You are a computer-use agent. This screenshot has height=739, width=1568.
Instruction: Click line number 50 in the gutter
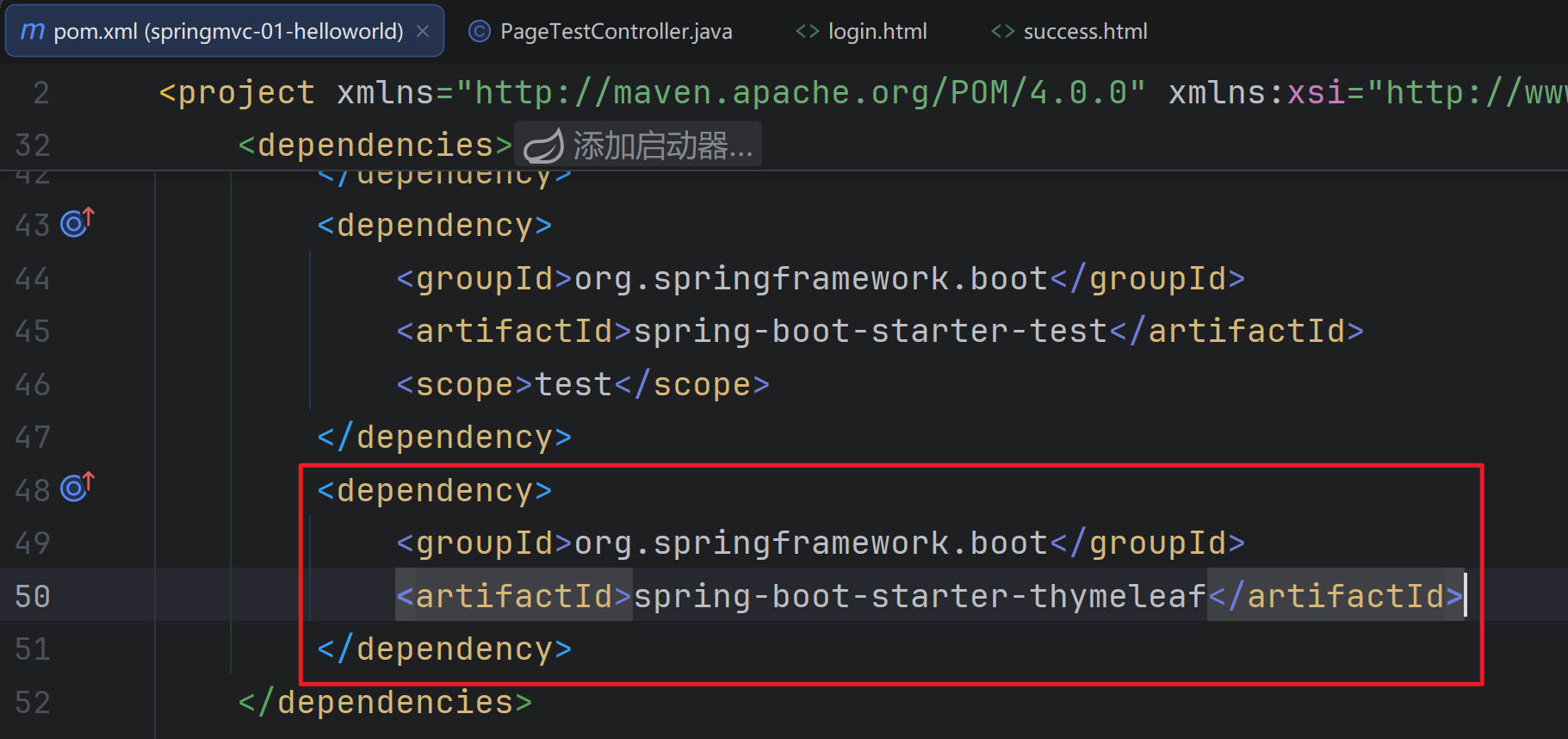pos(33,596)
